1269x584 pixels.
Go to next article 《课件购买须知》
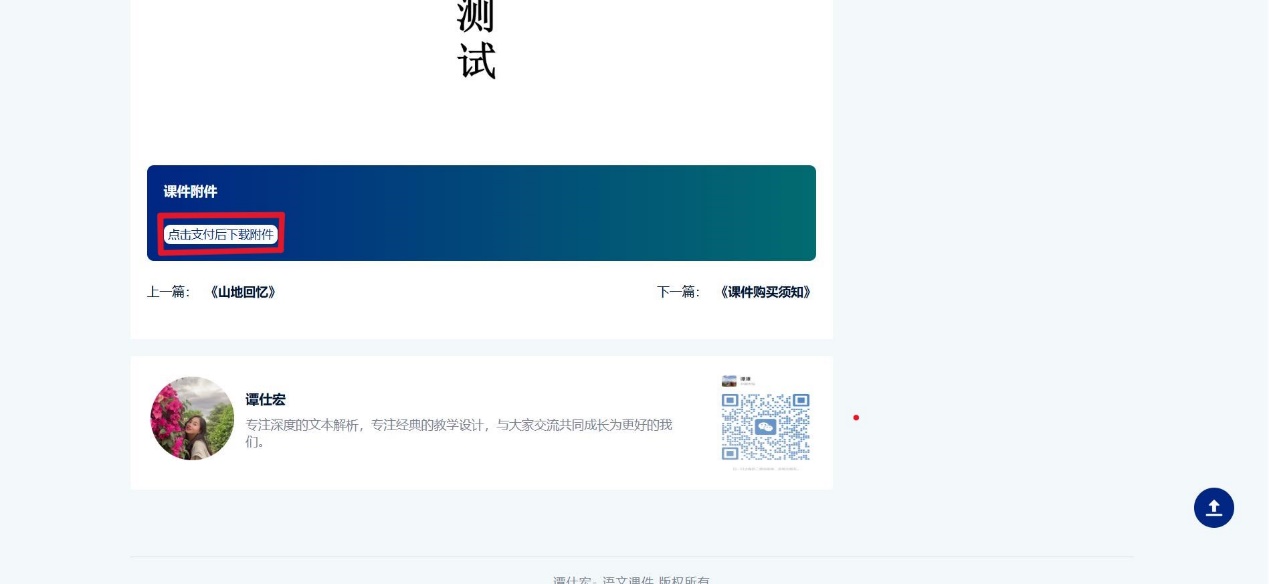click(x=765, y=292)
